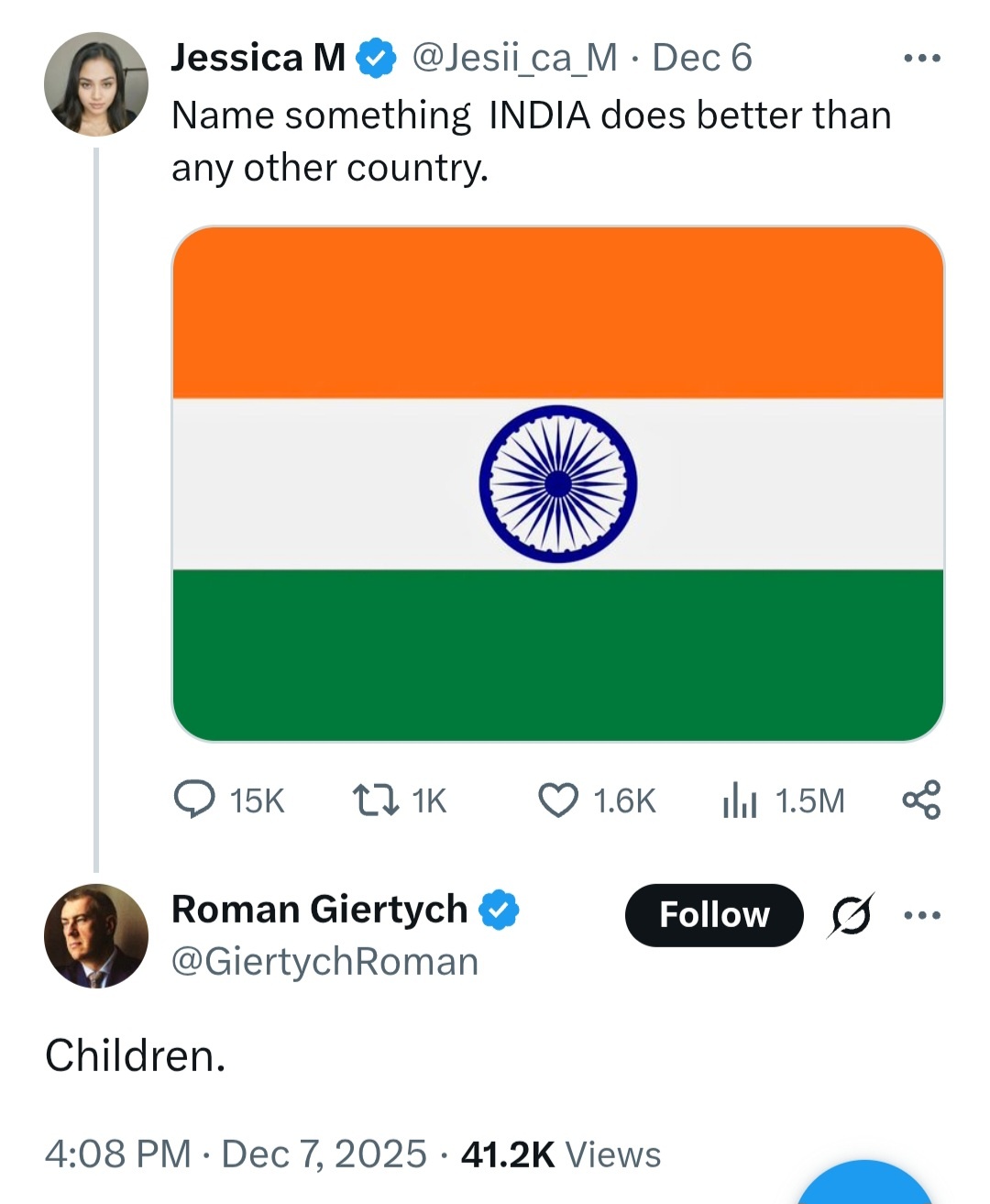Open Jessica M's profile picture
This screenshot has height=1204, width=990.
pyautogui.click(x=96, y=84)
